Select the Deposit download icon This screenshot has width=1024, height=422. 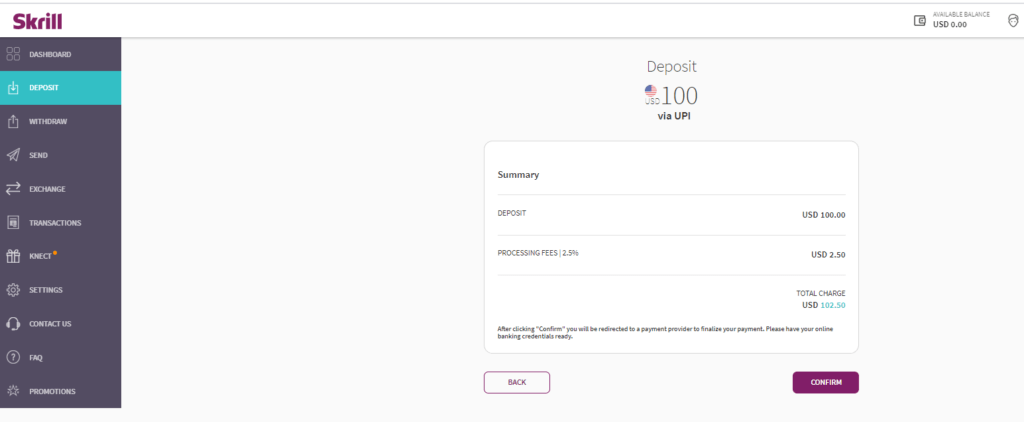[13, 88]
